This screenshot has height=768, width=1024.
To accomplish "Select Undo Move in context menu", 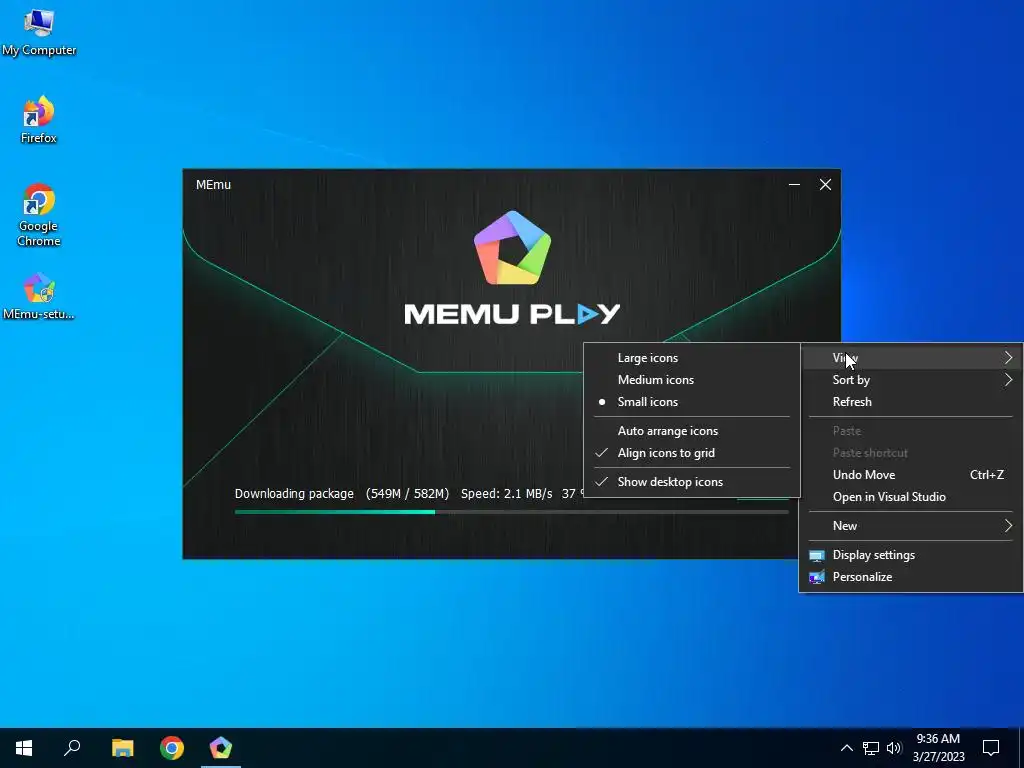I will pyautogui.click(x=911, y=475).
